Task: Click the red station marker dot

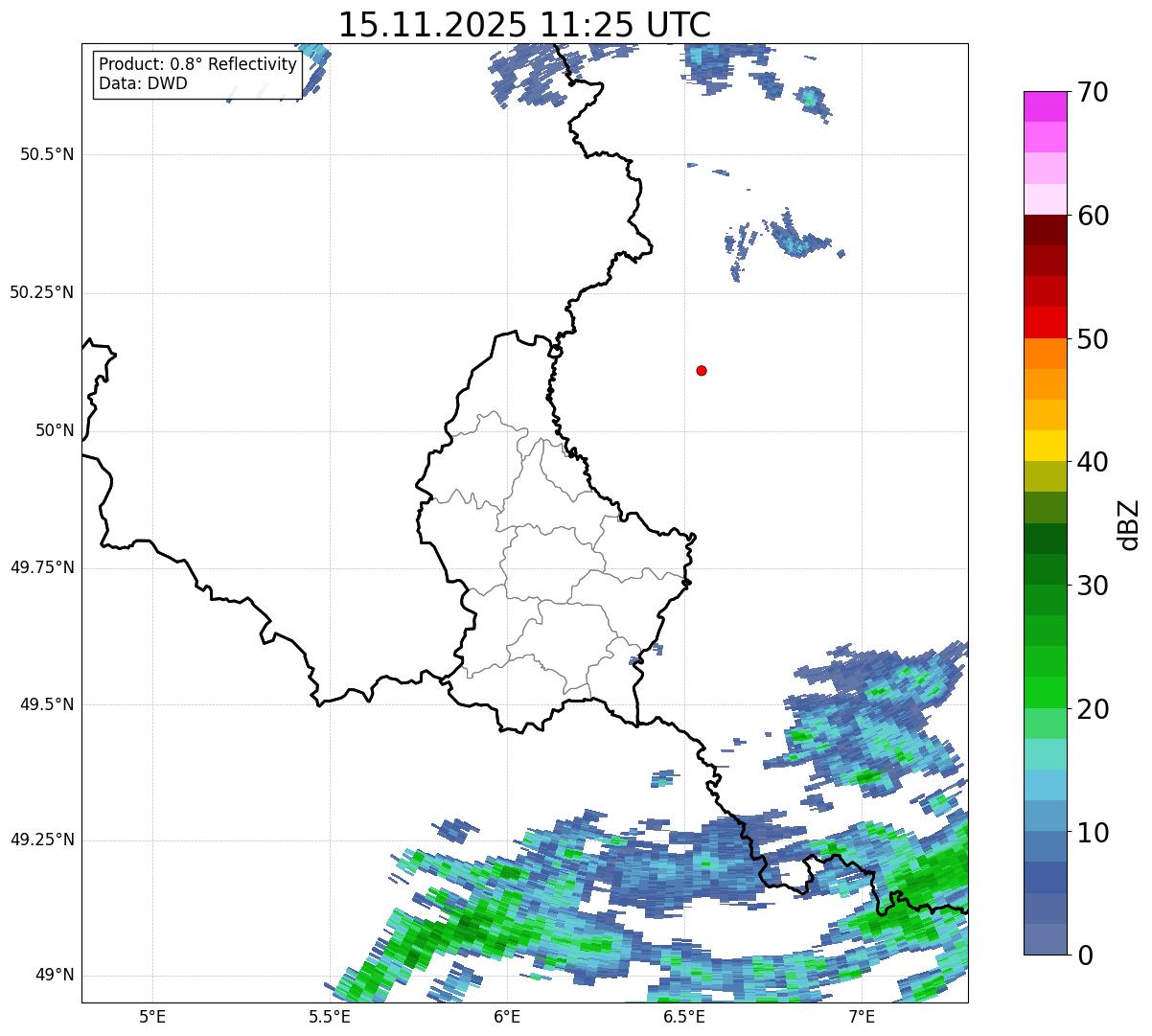Action: [702, 370]
